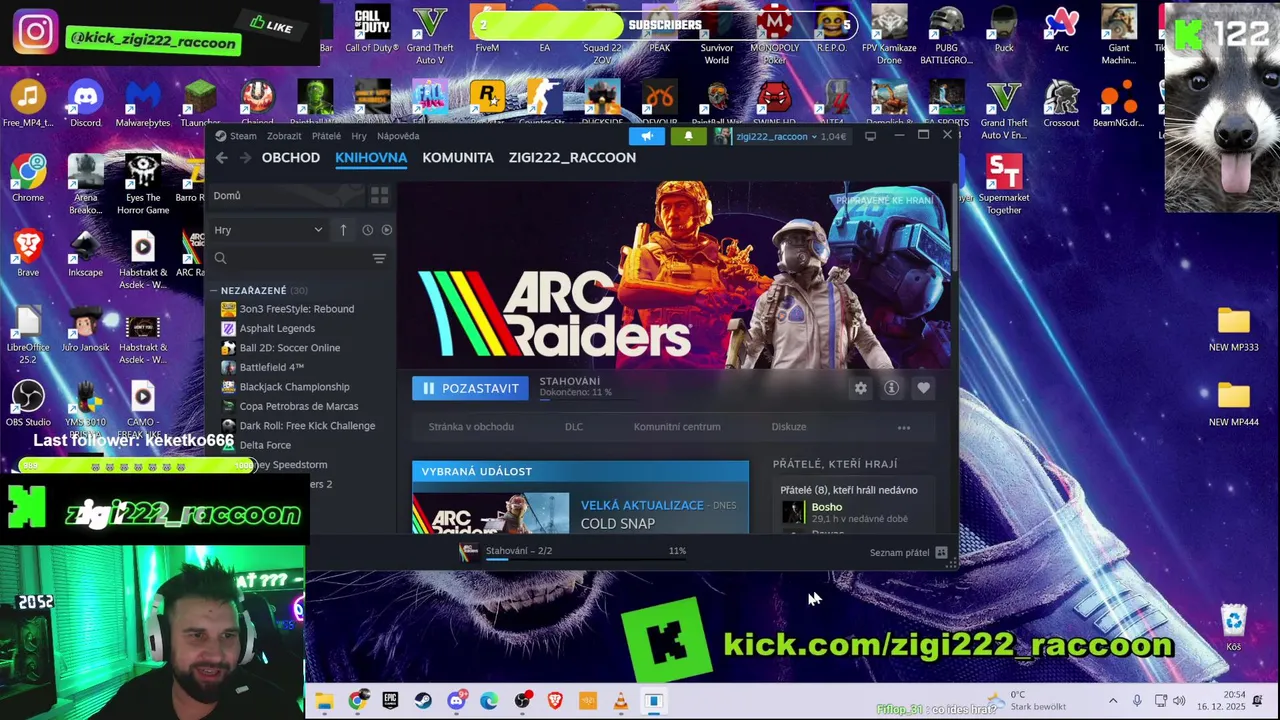Open NEW MP444 desktop folder
The height and width of the screenshot is (720, 1280).
click(1234, 404)
